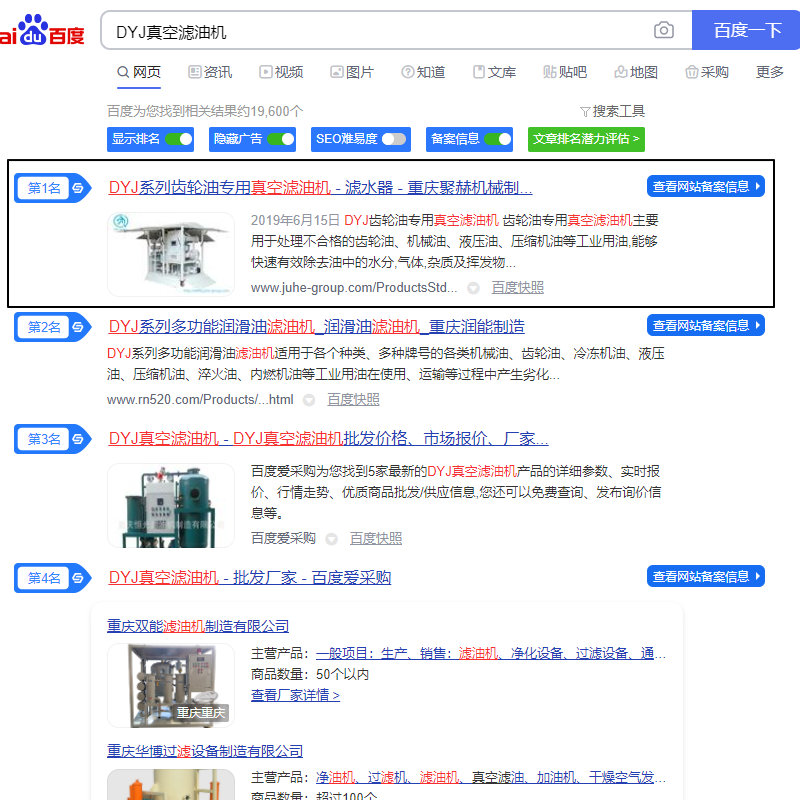This screenshot has width=800, height=800.
Task: Click the 第3名 rank badge
Action: [x=53, y=439]
